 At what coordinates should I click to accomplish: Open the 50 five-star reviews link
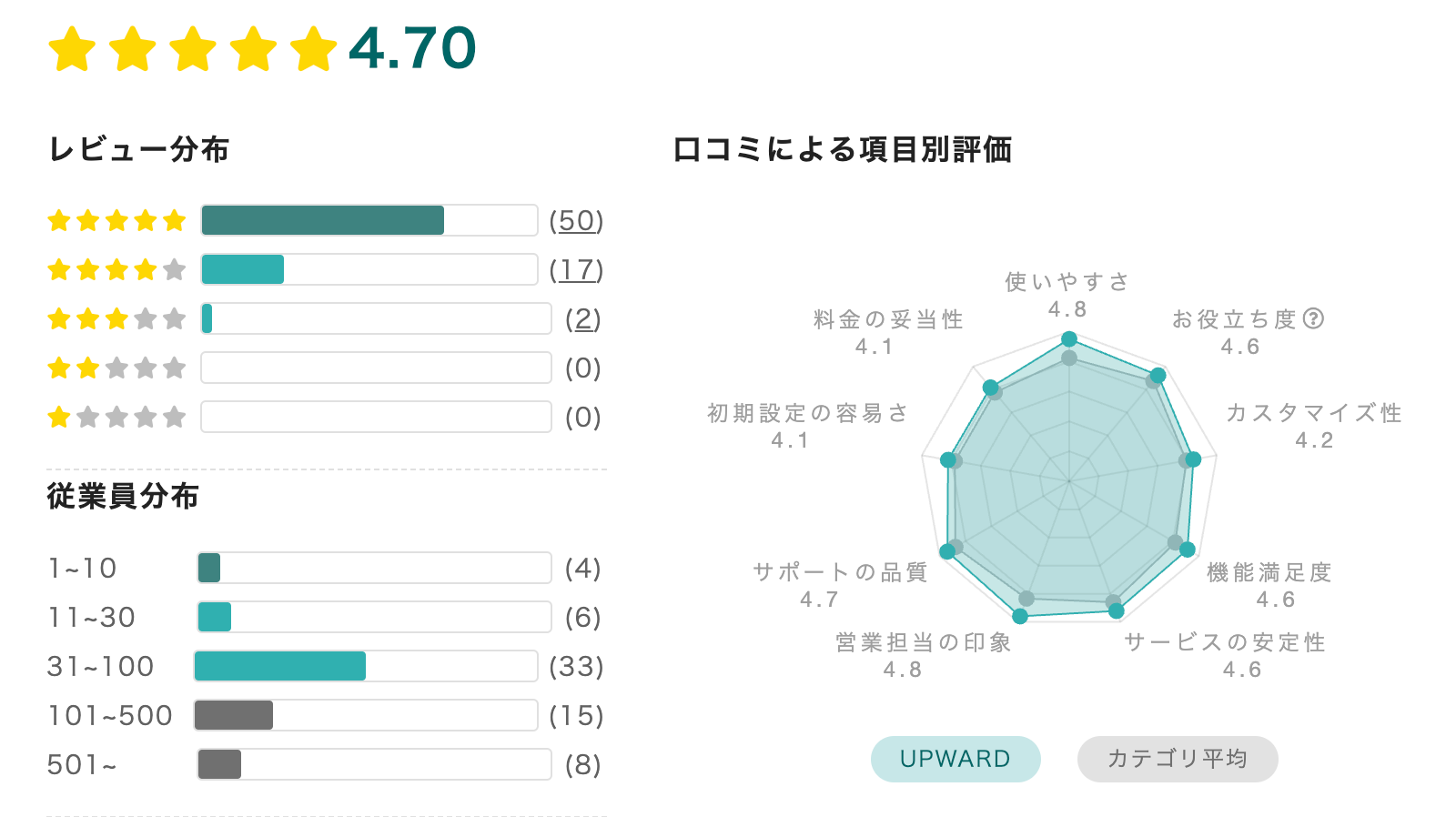(x=576, y=220)
